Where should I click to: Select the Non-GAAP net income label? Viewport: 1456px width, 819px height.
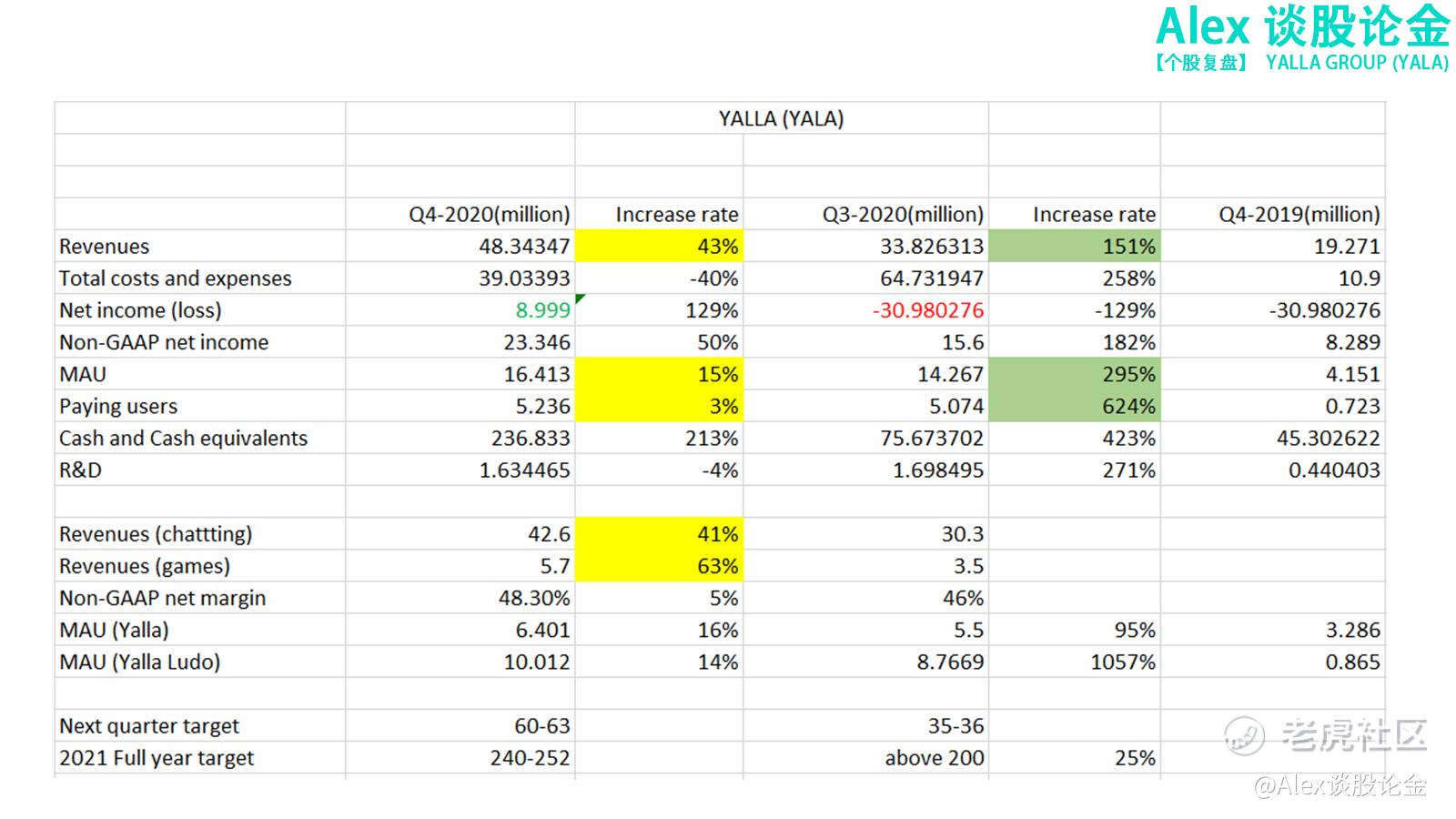click(164, 342)
